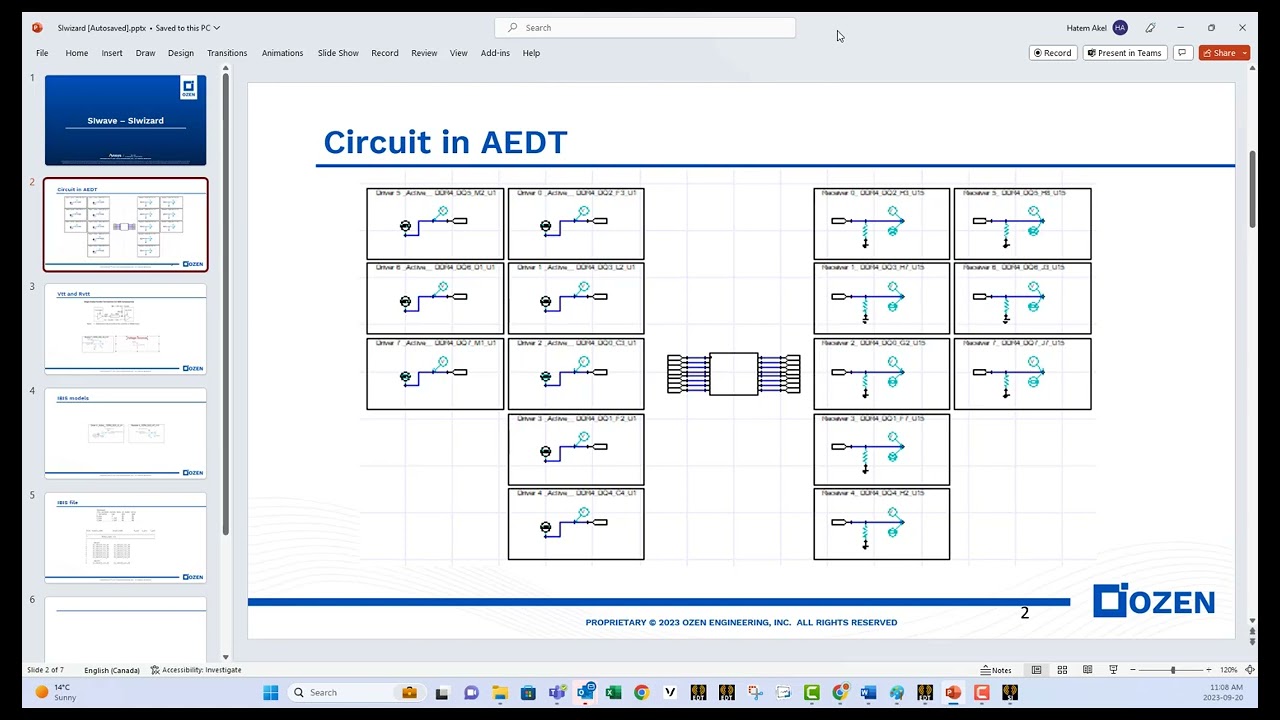Screen dimensions: 1280x720
Task: Open the Review tab
Action: pyautogui.click(x=424, y=53)
